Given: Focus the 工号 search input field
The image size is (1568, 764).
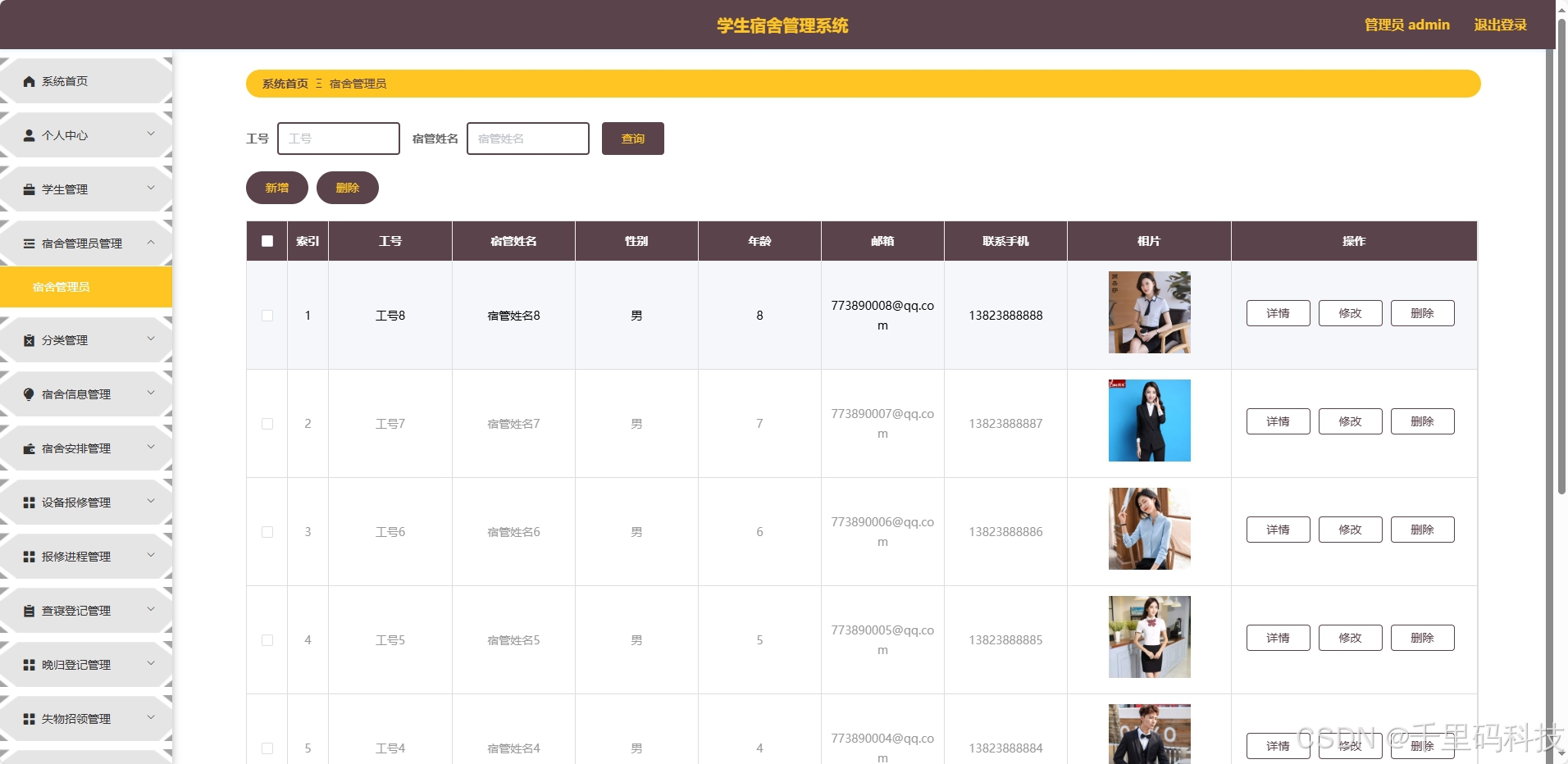Looking at the screenshot, I should 339,139.
